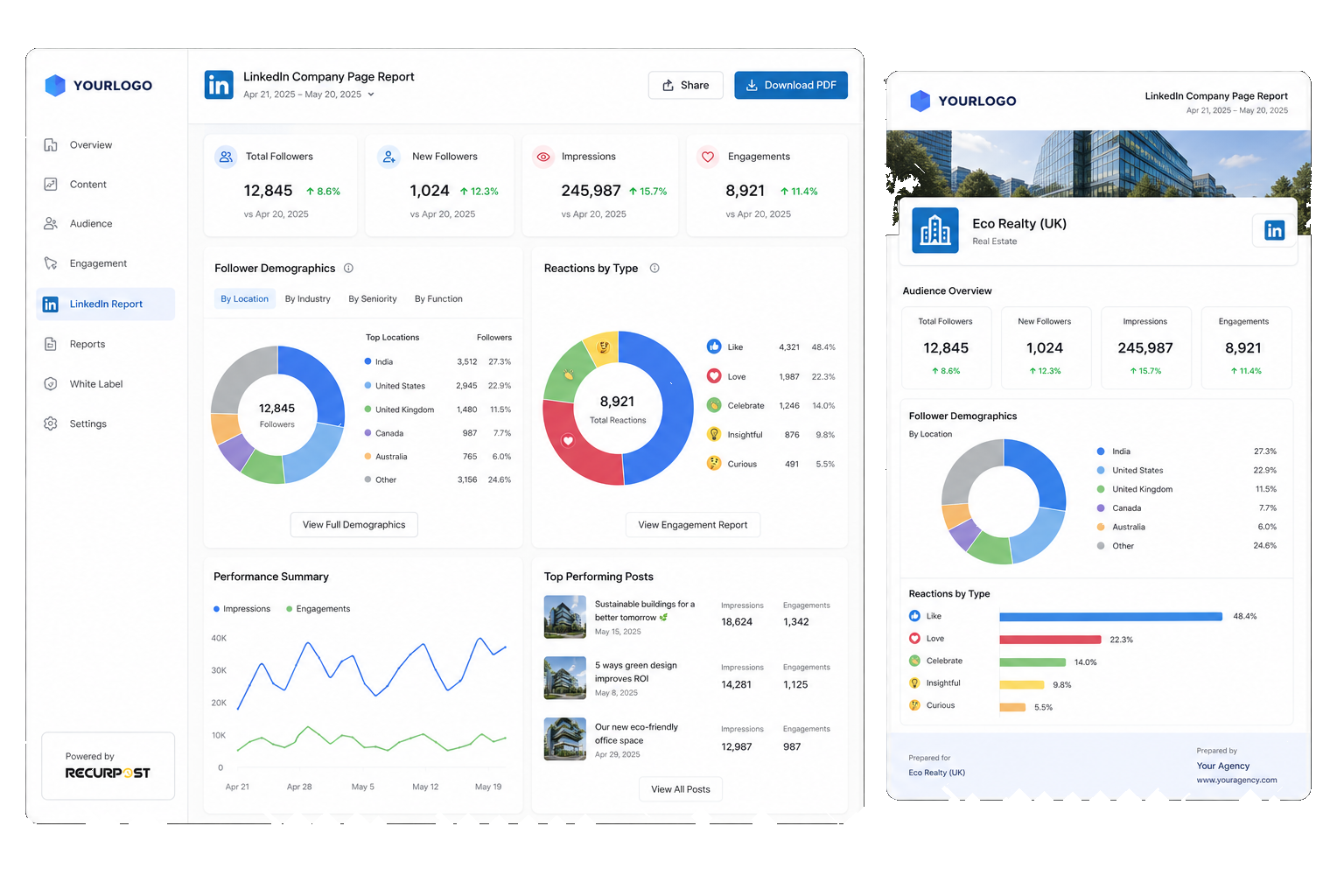This screenshot has width=1344, height=896.
Task: Click the LinkedIn badge on the Eco Realty card
Action: 1274,230
